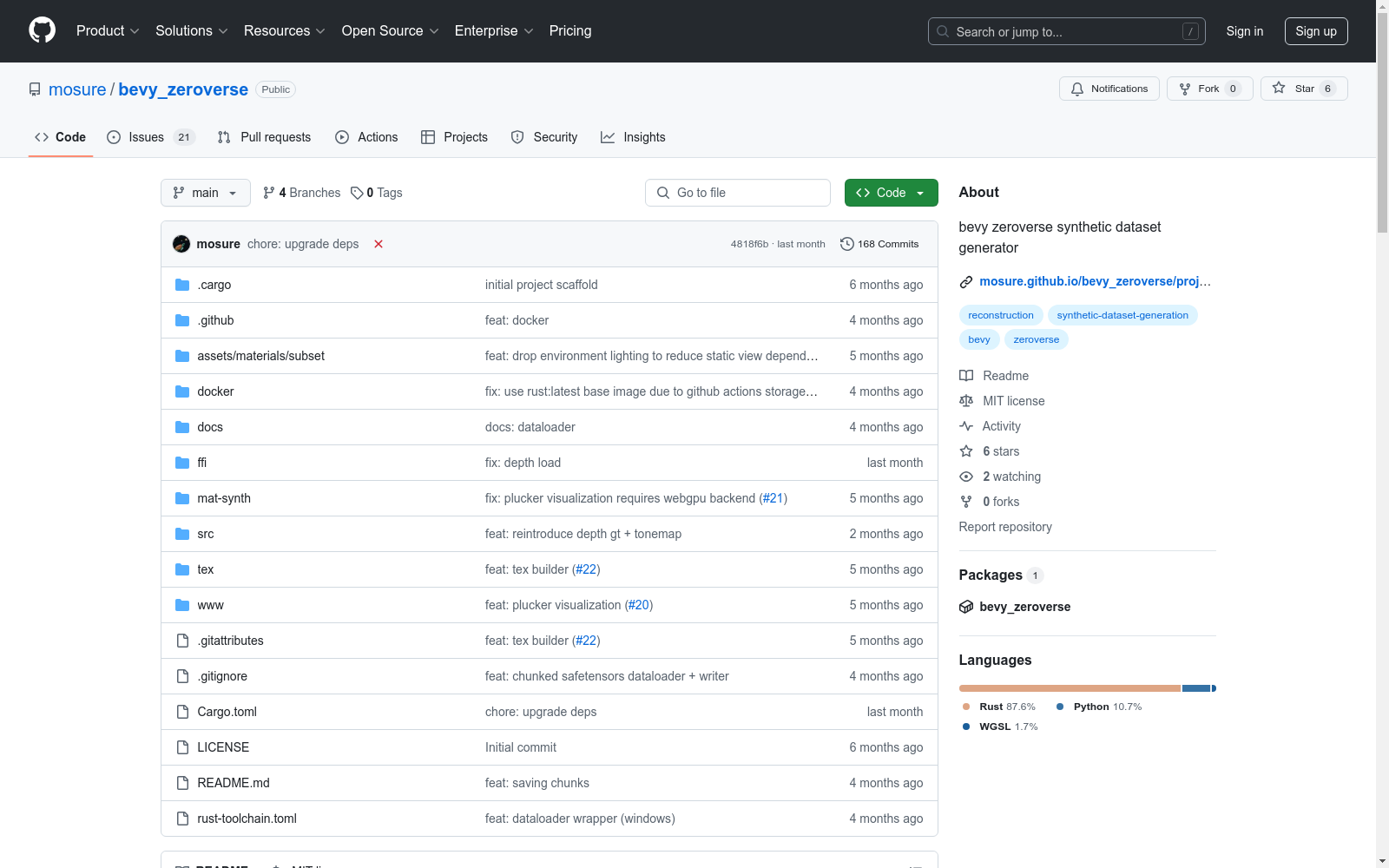Open the assets/materials/subset folder

point(261,356)
